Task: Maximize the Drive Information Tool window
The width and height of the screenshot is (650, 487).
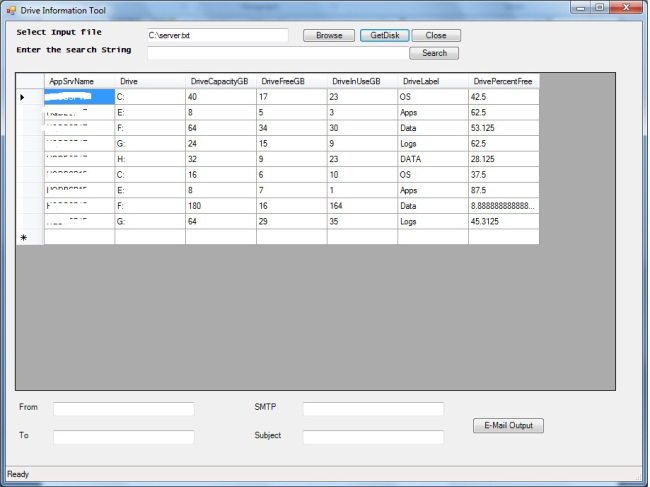Action: tap(600, 7)
